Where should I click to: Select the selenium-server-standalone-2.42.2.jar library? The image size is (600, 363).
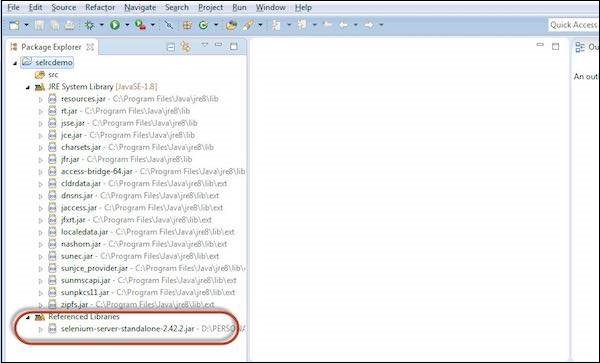[x=127, y=329]
